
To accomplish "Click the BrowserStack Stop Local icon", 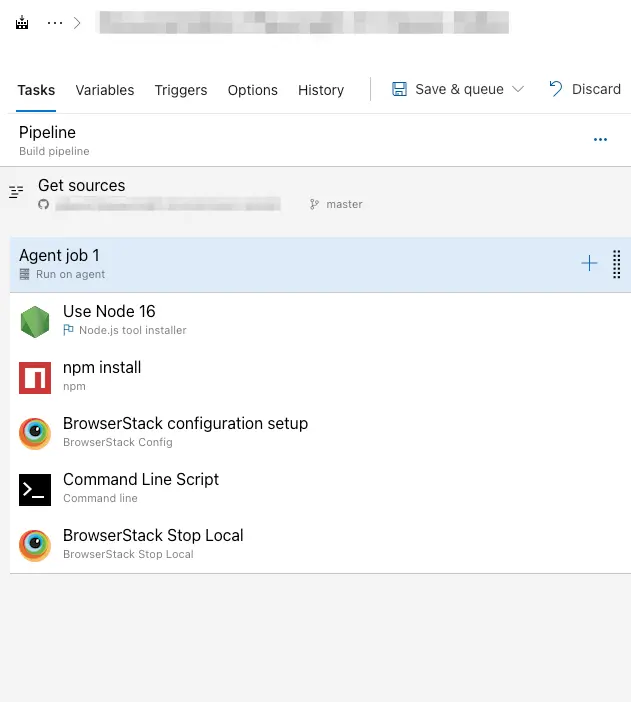I will [35, 546].
